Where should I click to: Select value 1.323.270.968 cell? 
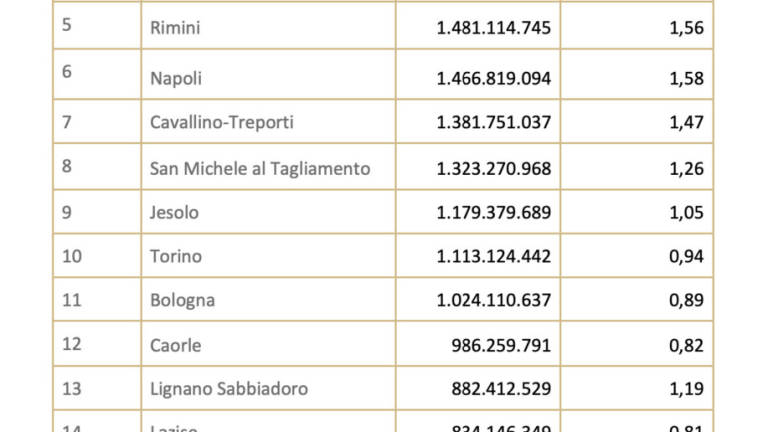(478, 167)
